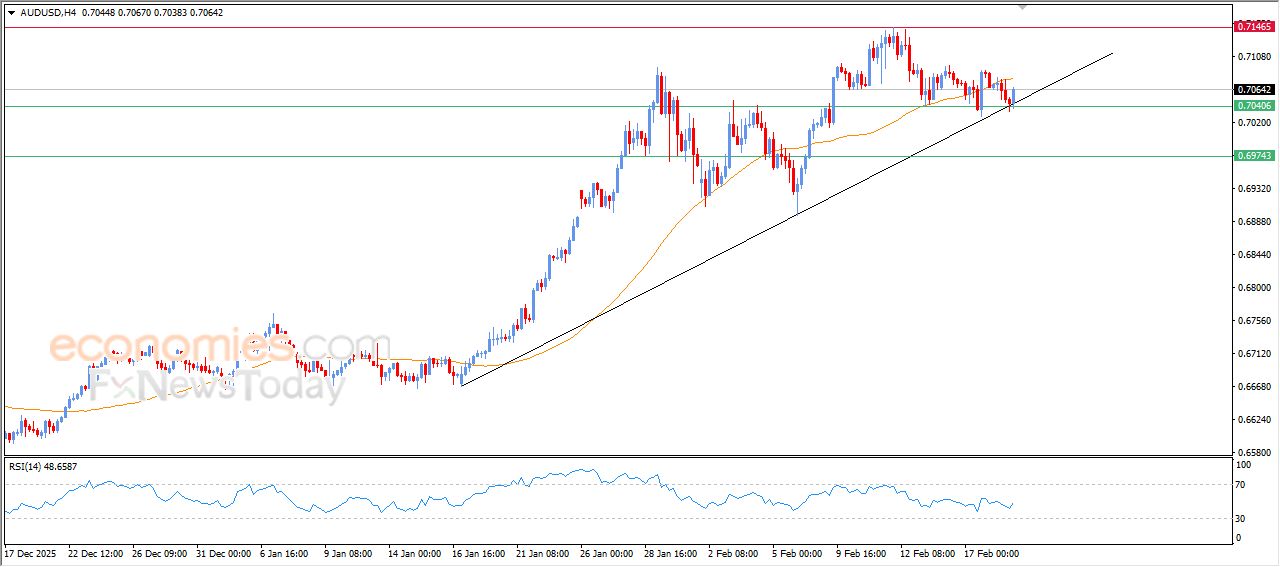Select the red 0.71465 price label
The image size is (1280, 567).
[x=1253, y=27]
